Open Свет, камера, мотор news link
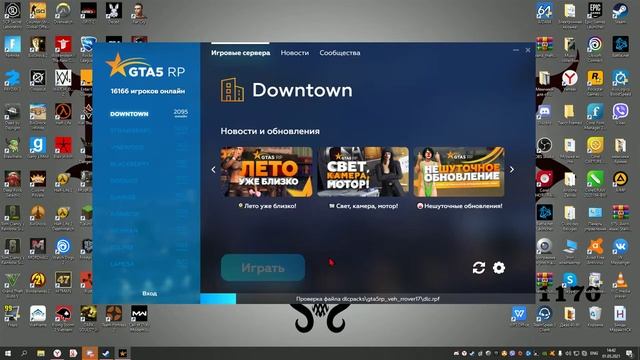The image size is (640, 360). 363,206
